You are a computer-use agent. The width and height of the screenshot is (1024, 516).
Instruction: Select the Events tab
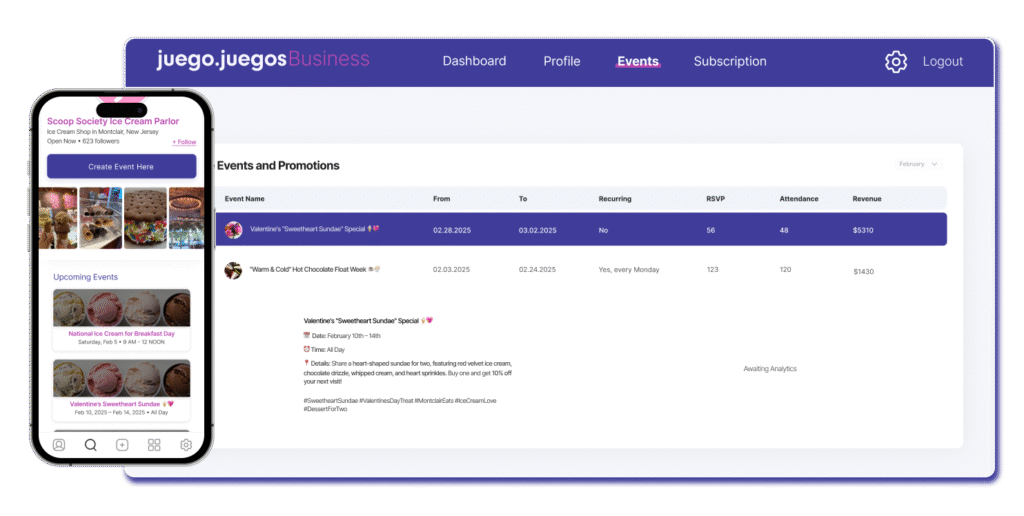(637, 61)
